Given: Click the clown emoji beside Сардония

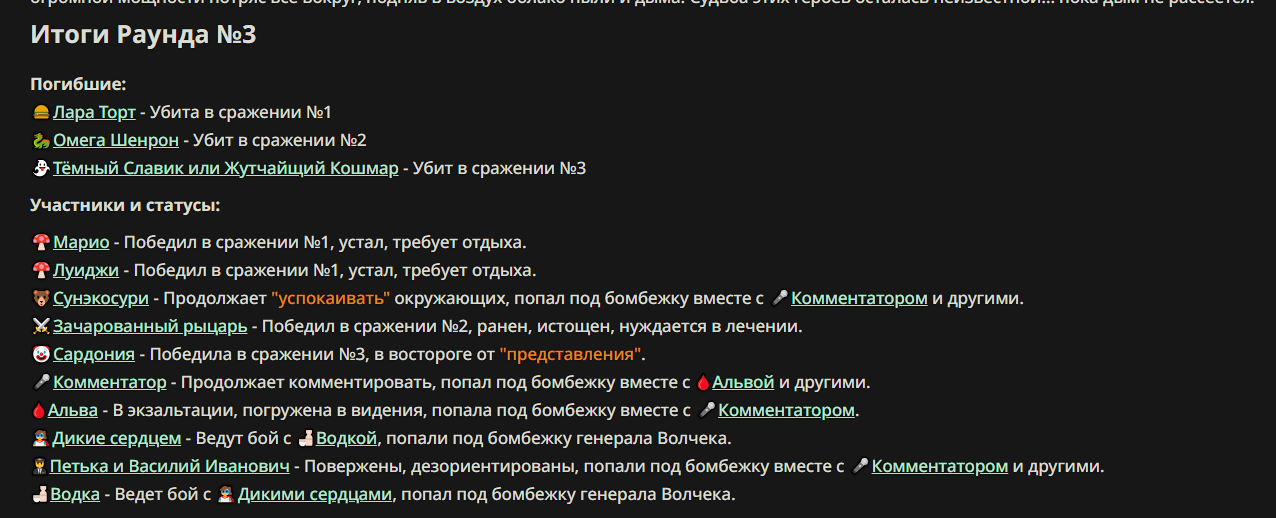Looking at the screenshot, I should (41, 354).
